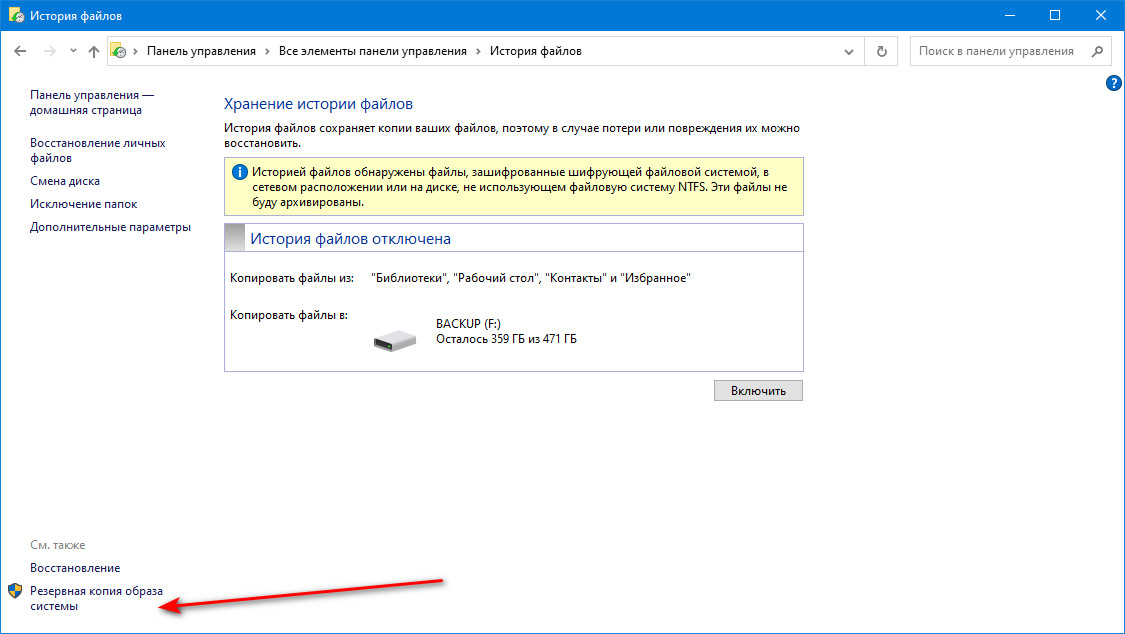Viewport: 1125px width, 634px height.
Task: Expand the address bar history dropdown
Action: click(x=849, y=51)
